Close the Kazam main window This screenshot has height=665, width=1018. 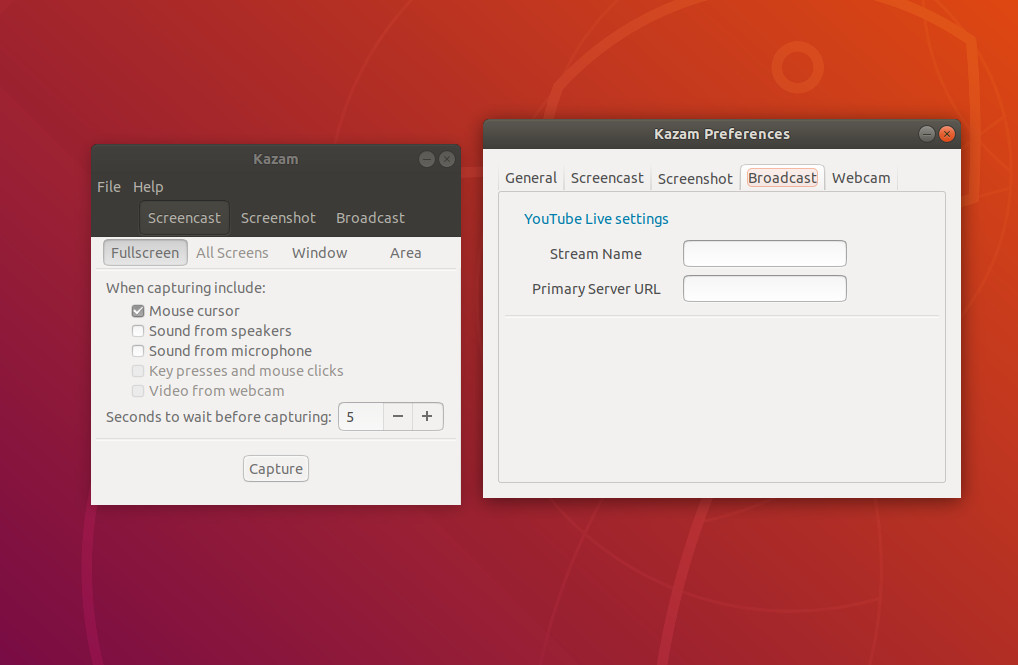click(x=447, y=159)
